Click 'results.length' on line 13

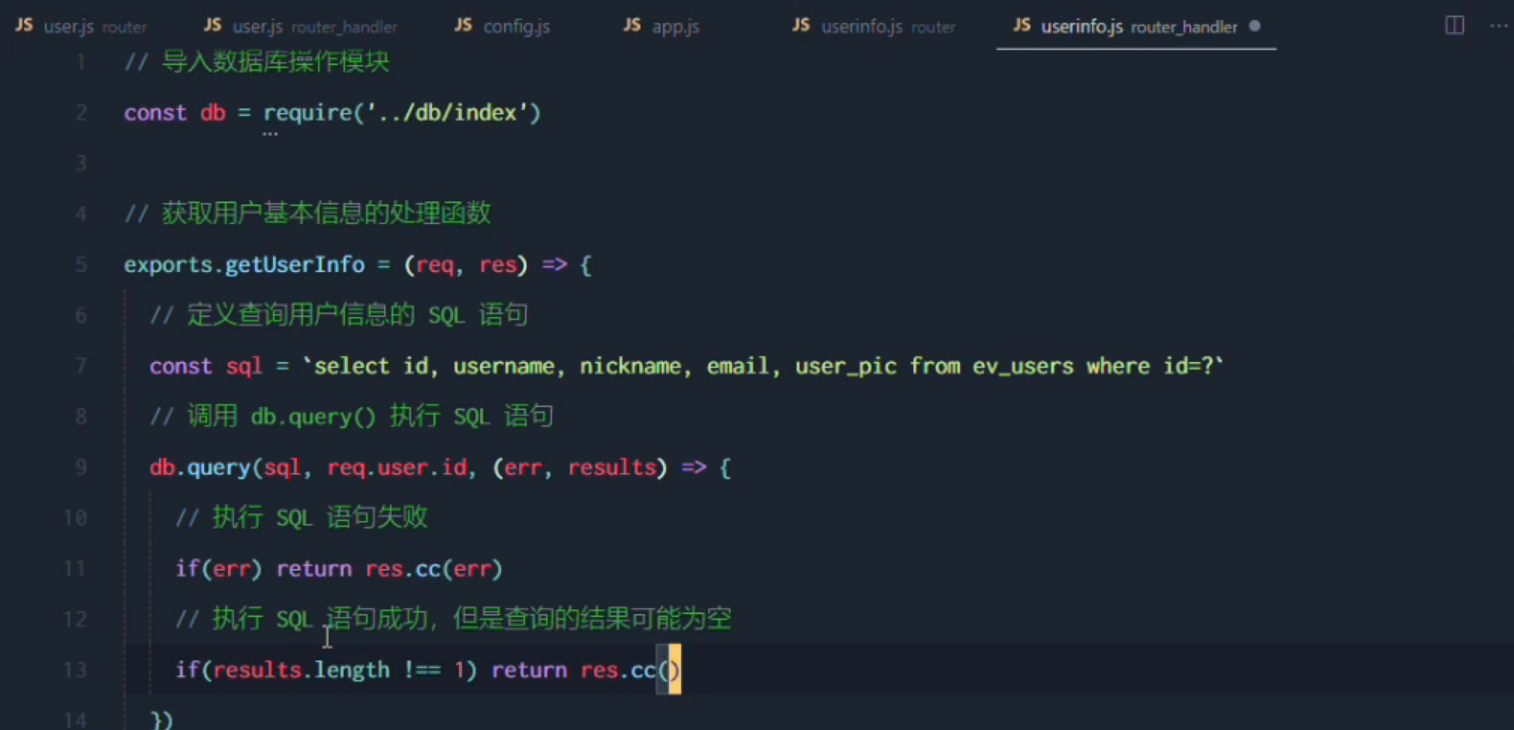point(301,670)
